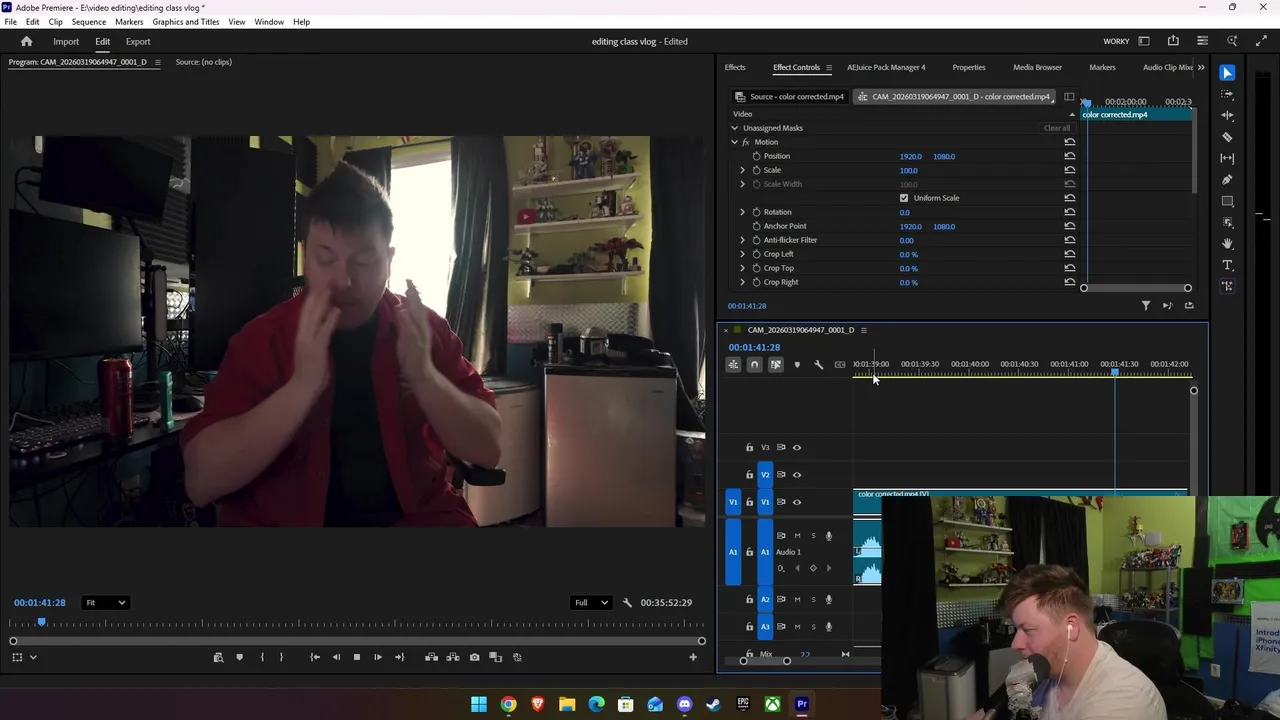Reset the Position parameter
The image size is (1280, 720).
coord(1069,156)
